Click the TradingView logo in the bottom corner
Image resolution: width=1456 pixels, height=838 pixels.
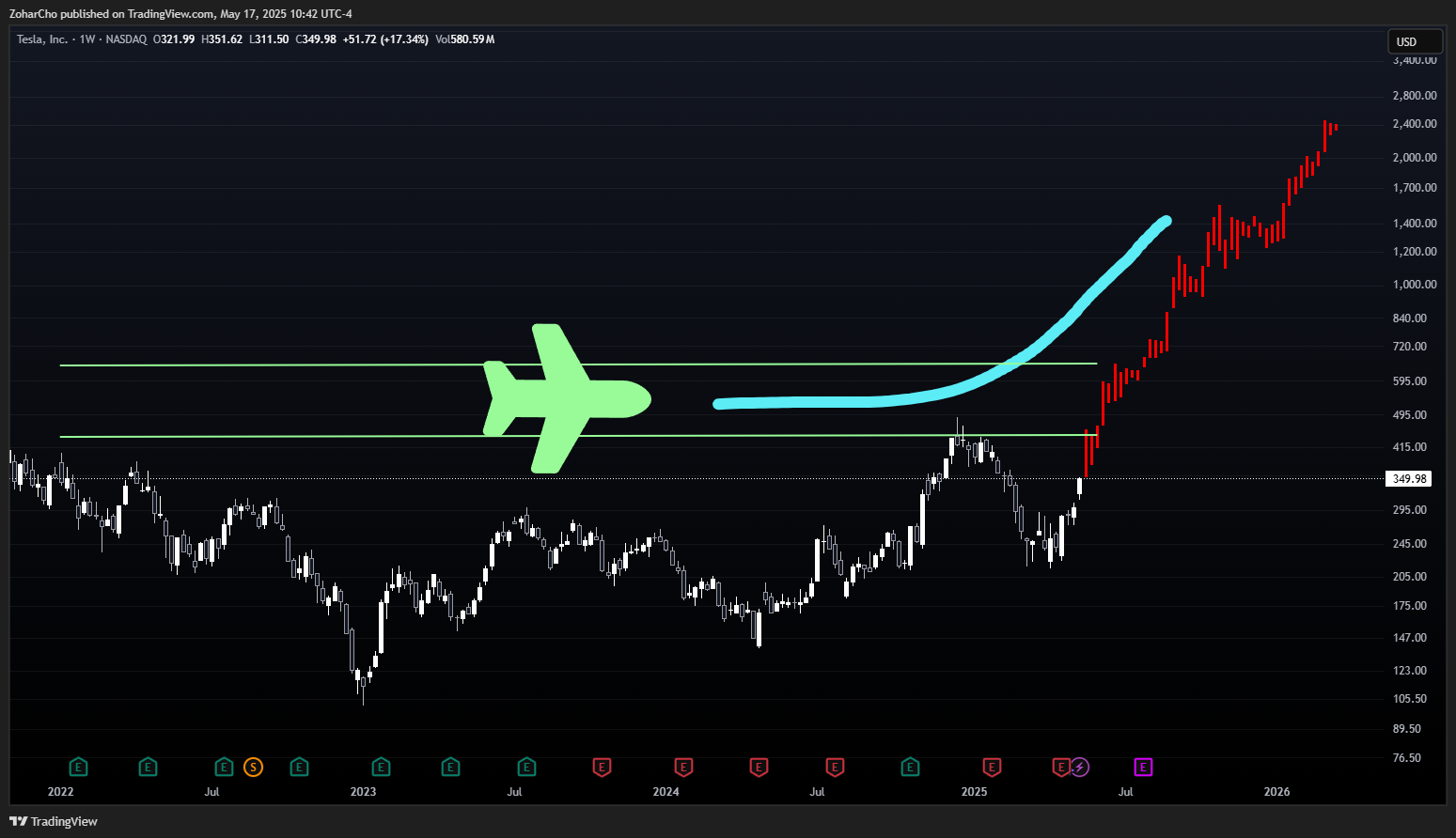[54, 821]
